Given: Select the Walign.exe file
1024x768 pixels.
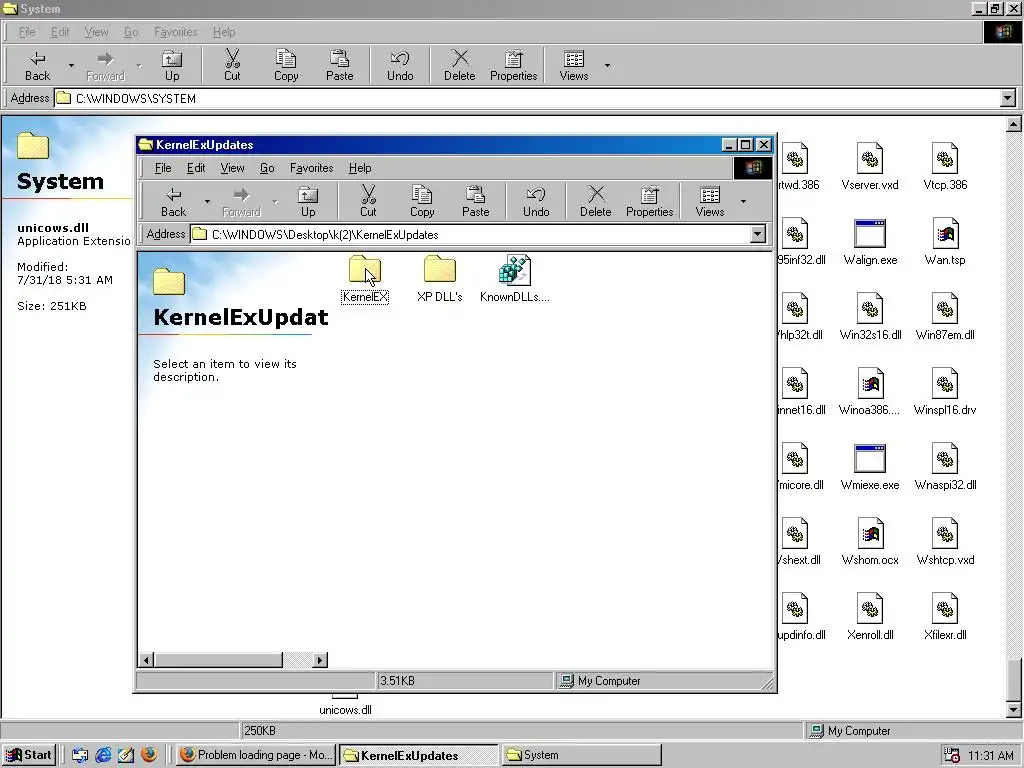Looking at the screenshot, I should tap(870, 242).
